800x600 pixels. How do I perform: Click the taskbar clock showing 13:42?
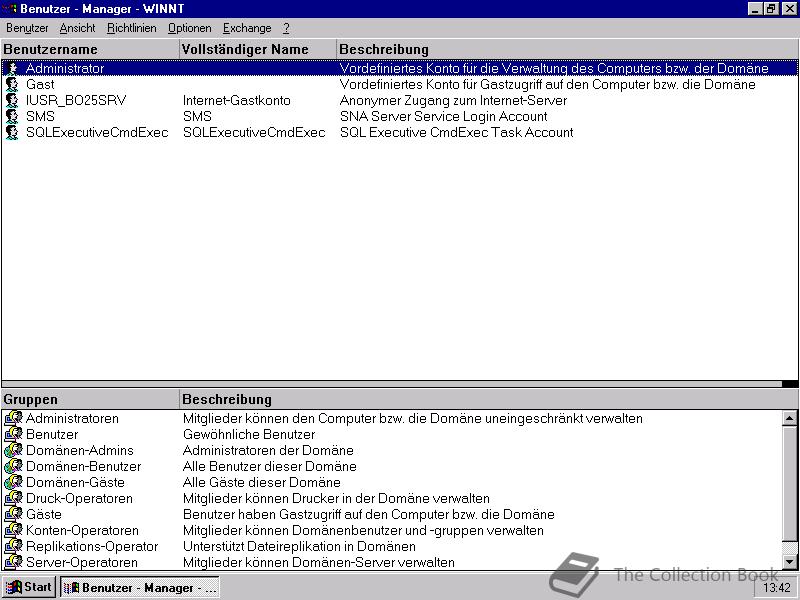776,588
